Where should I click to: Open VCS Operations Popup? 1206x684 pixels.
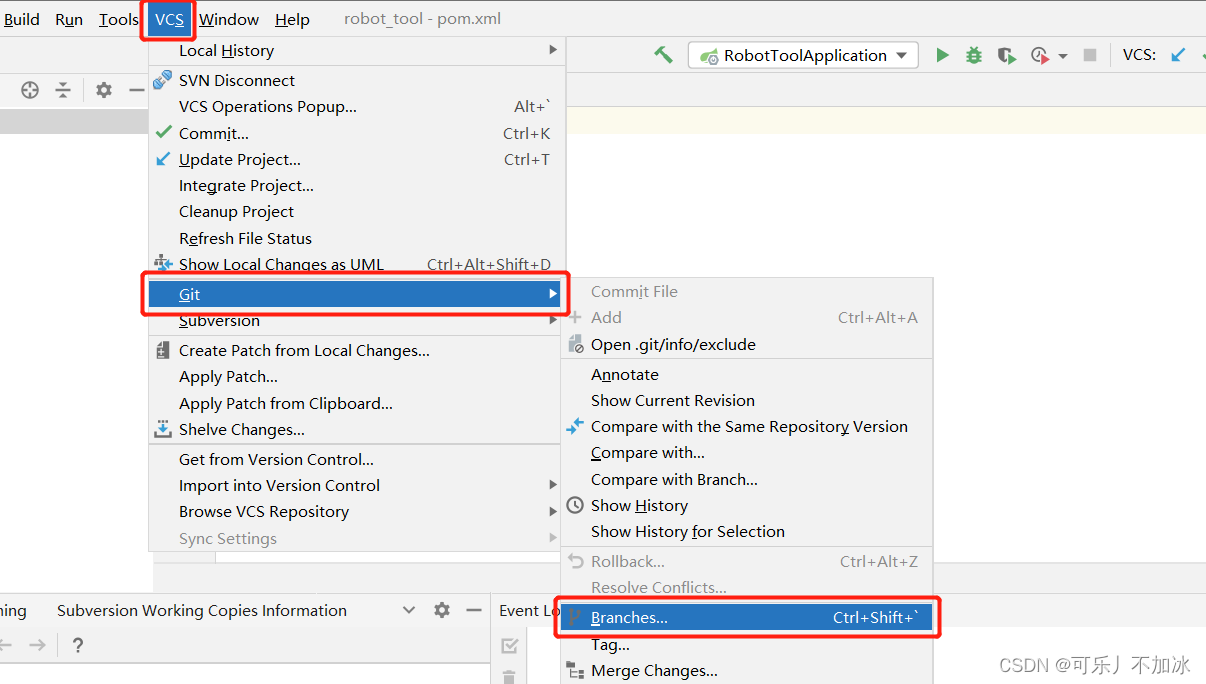[357, 106]
